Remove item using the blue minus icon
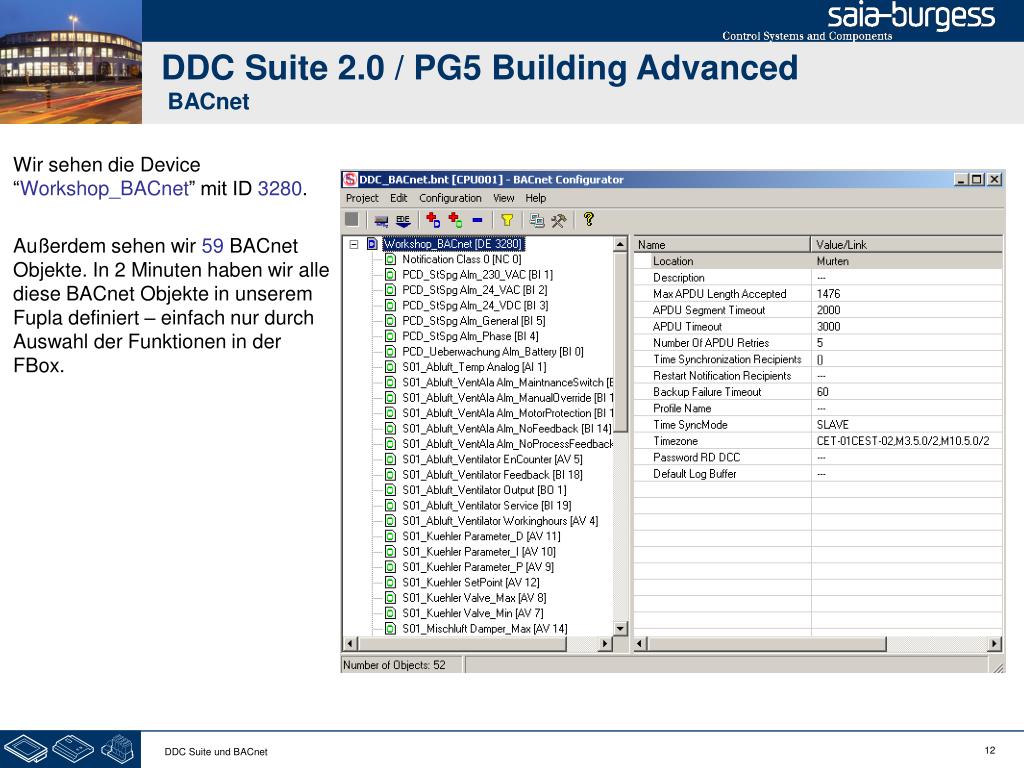This screenshot has width=1024, height=768. tap(477, 220)
